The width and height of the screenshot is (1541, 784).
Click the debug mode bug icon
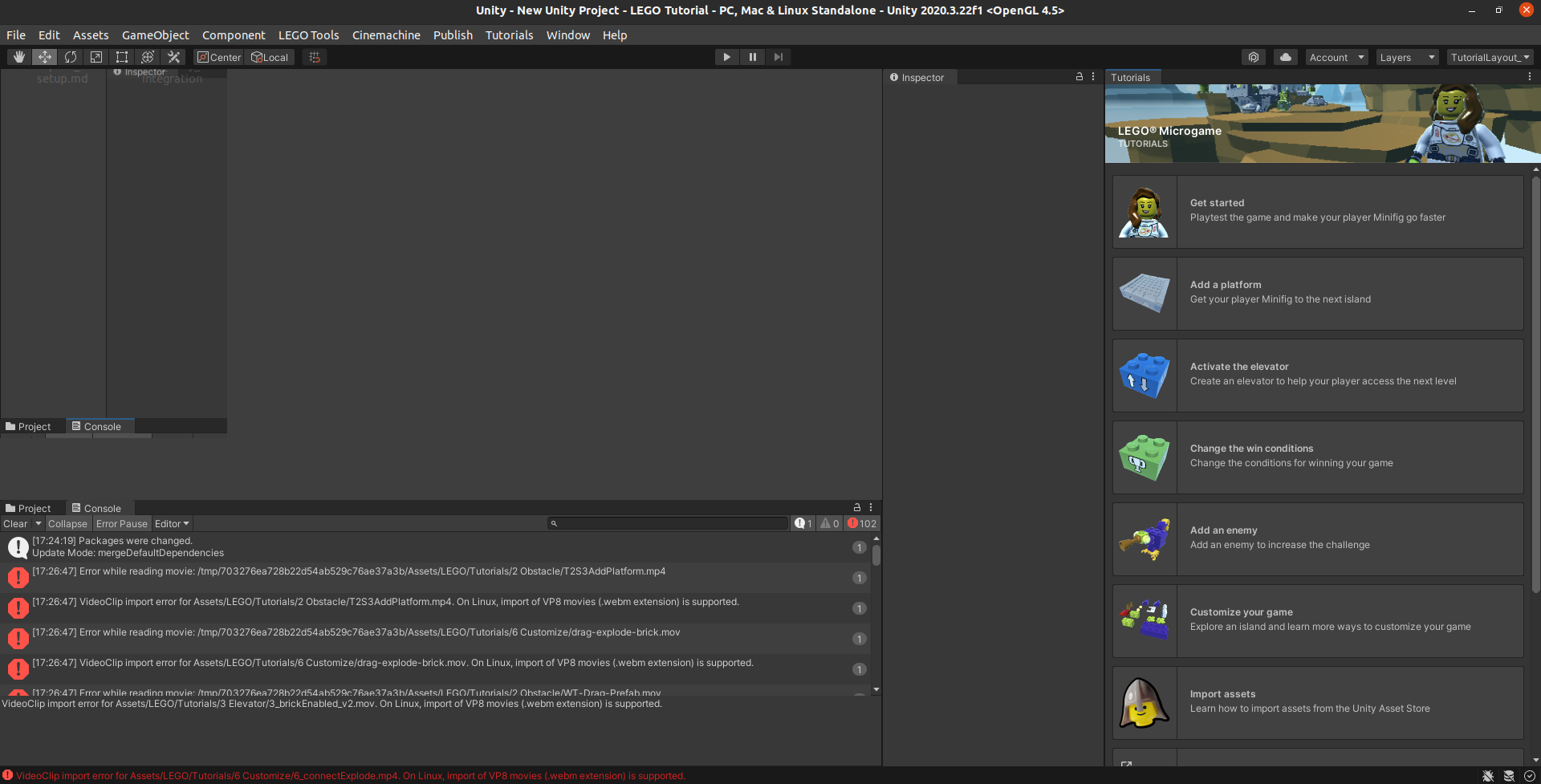pyautogui.click(x=1488, y=776)
